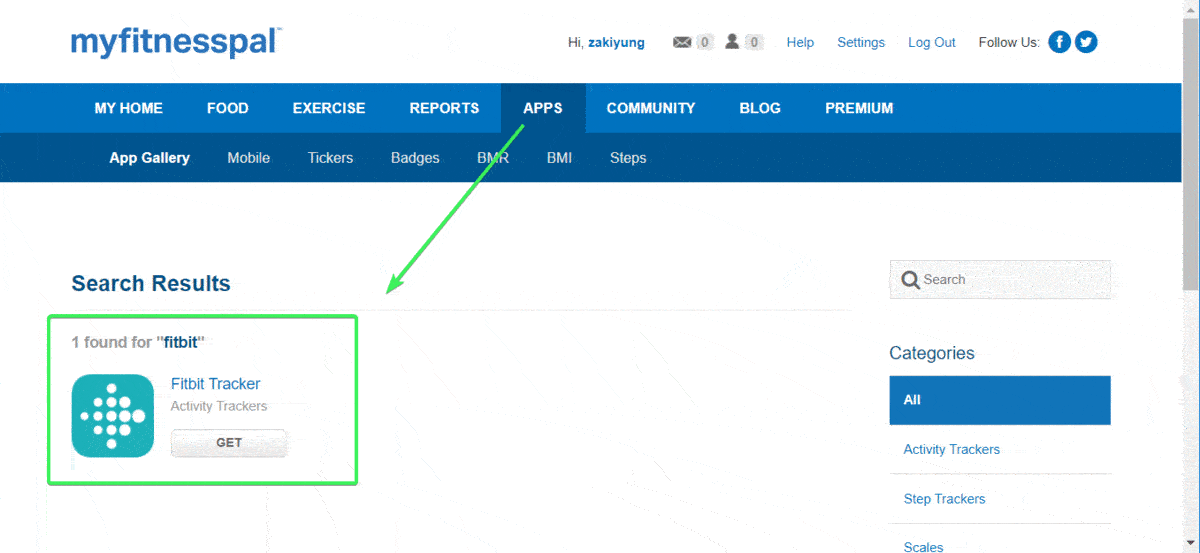Click the '1 found for "fitbit"' text
Screen dimensions: 1200x553
(x=138, y=342)
